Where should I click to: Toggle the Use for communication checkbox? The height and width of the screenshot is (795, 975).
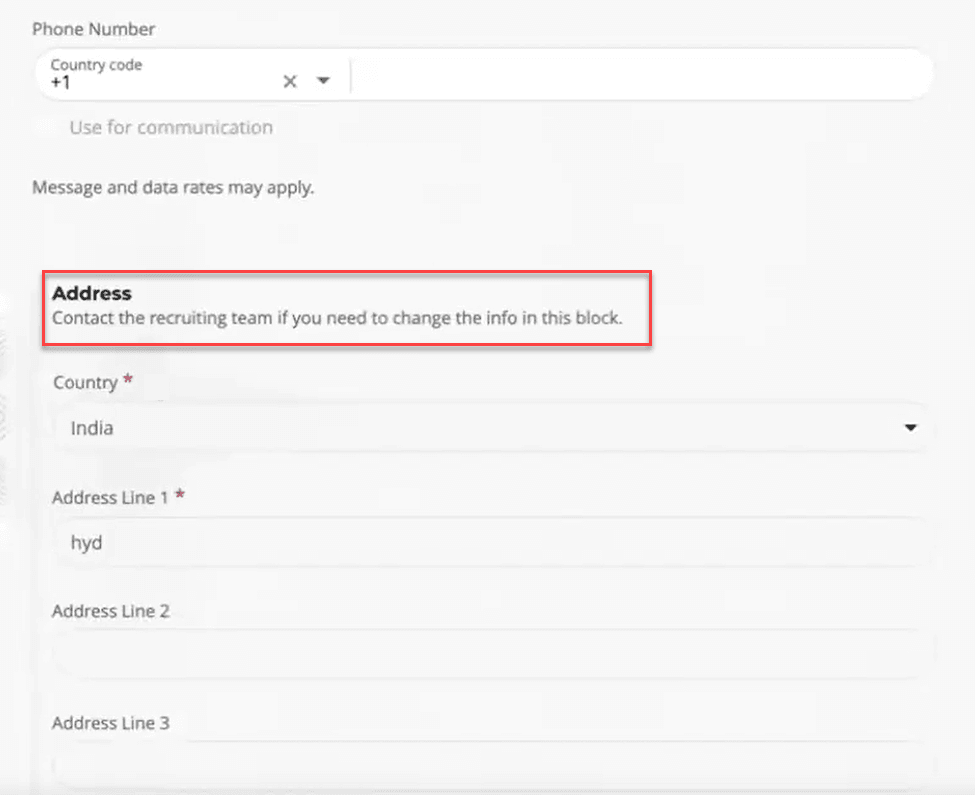click(44, 127)
